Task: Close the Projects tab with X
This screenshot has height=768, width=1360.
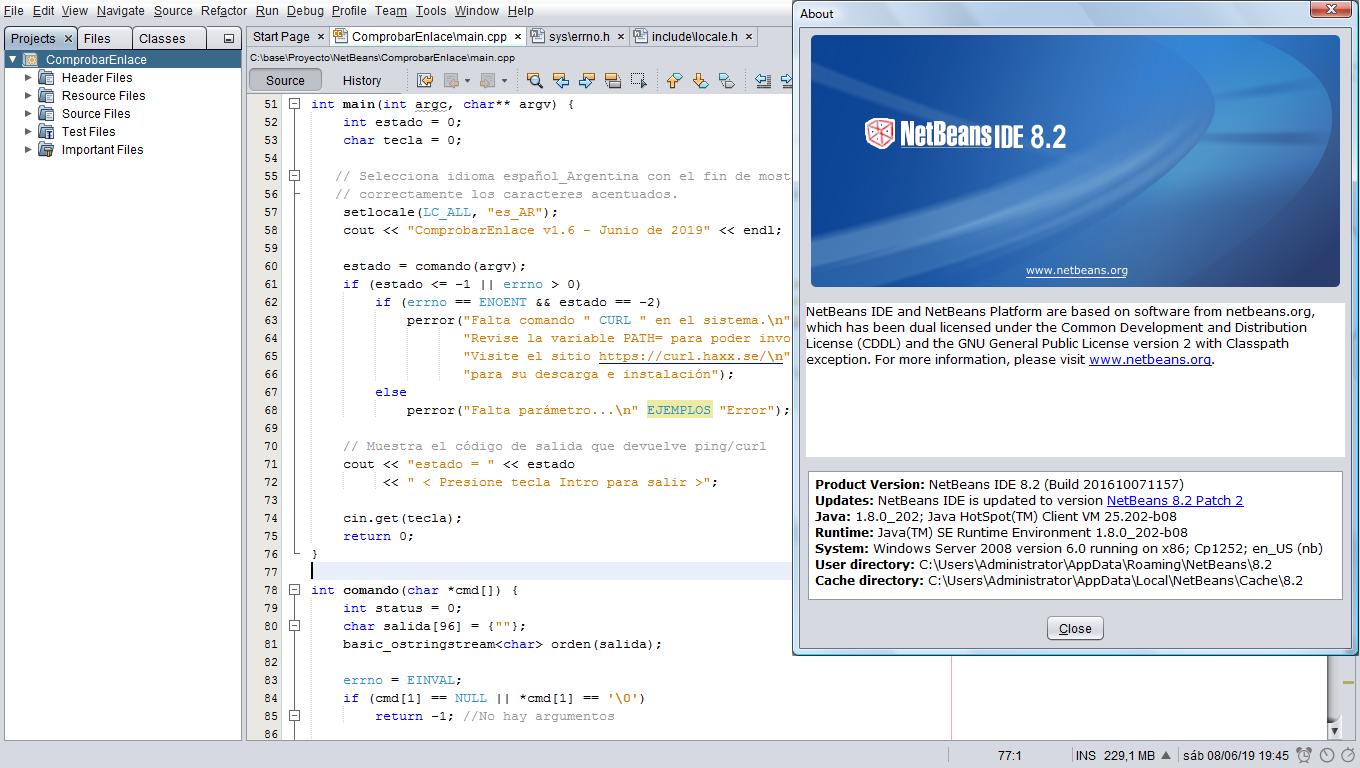Action: pos(68,39)
